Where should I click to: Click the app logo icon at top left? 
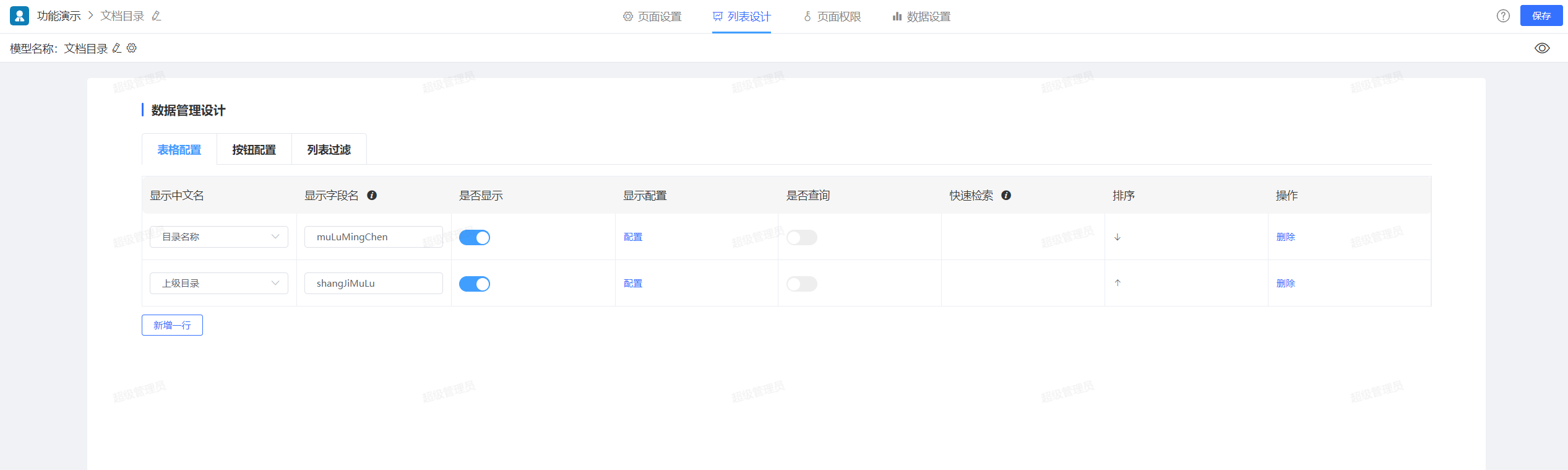click(x=19, y=16)
